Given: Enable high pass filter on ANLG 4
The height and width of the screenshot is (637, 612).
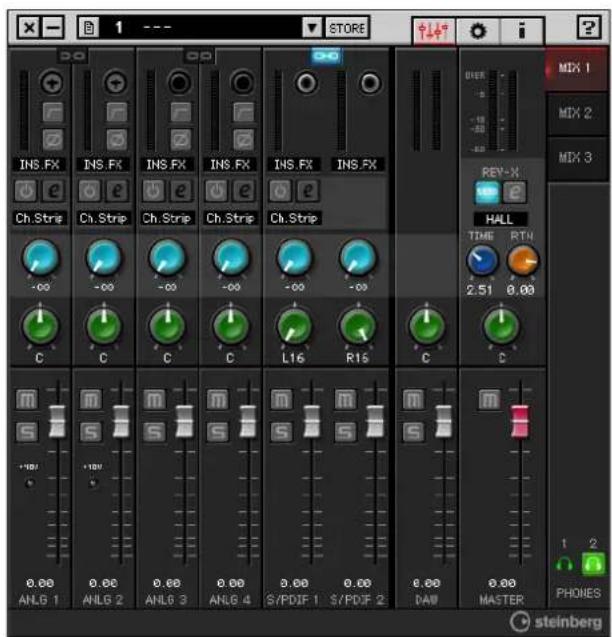Looking at the screenshot, I should pos(244,112).
